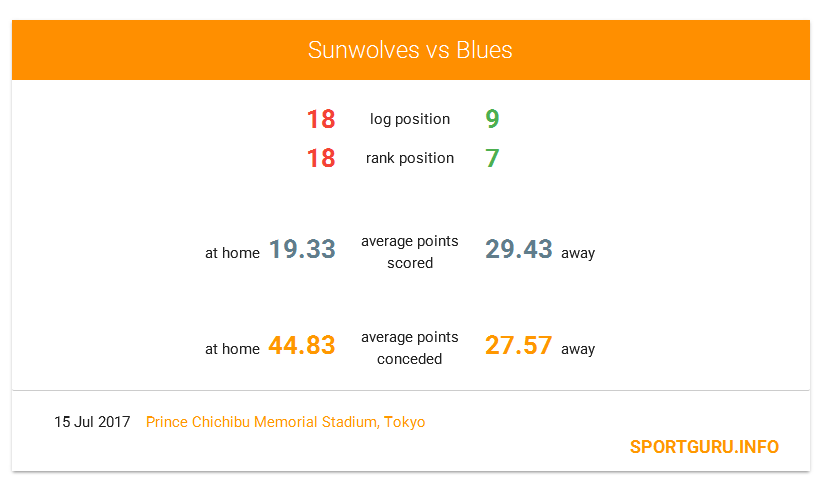Click the 44.83 points conceded at home
The image size is (823, 498).
pyautogui.click(x=302, y=345)
